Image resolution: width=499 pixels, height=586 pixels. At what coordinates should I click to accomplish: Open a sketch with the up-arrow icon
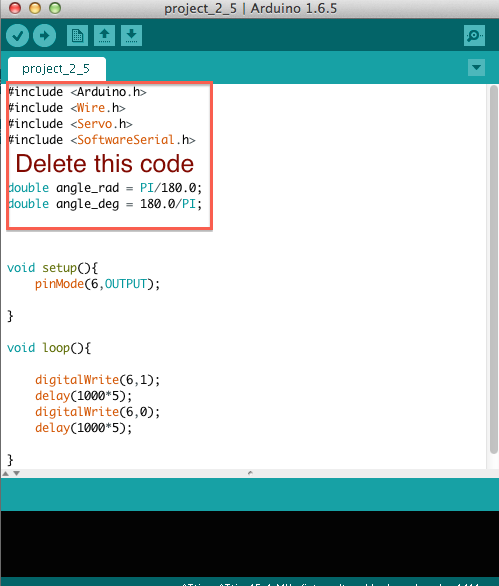(x=104, y=36)
